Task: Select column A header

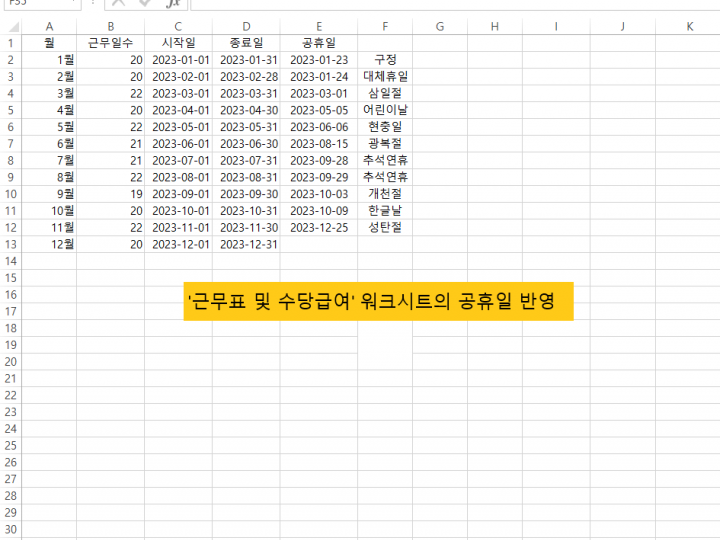Action: [49, 26]
